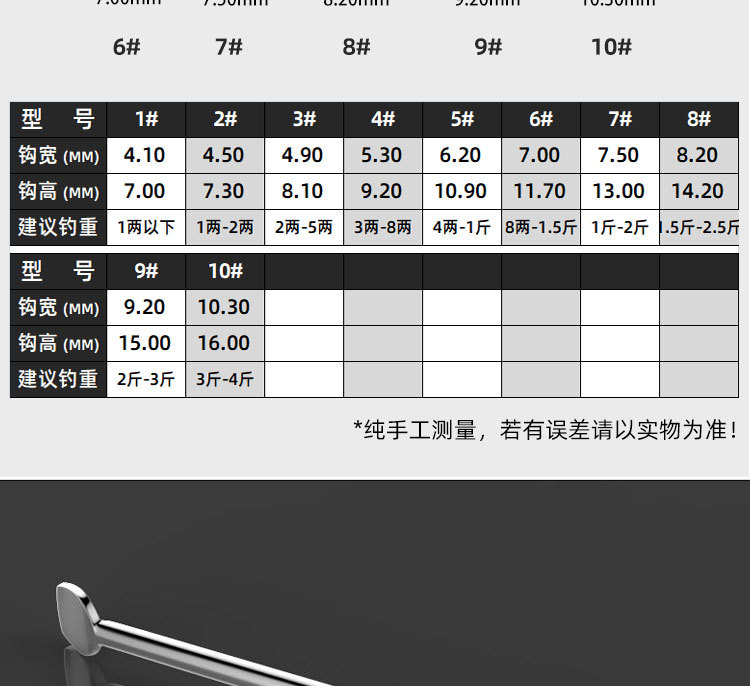Image resolution: width=750 pixels, height=686 pixels.
Task: Click the hook height value 7.30
Action: point(225,191)
